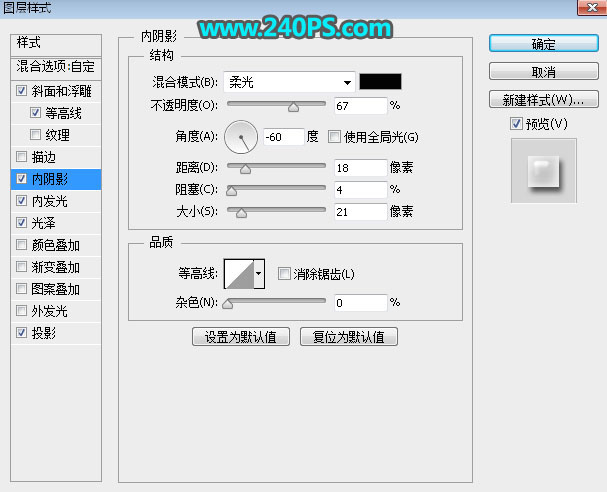
Task: Open 渐变叠加 settings page
Action: coord(56,267)
